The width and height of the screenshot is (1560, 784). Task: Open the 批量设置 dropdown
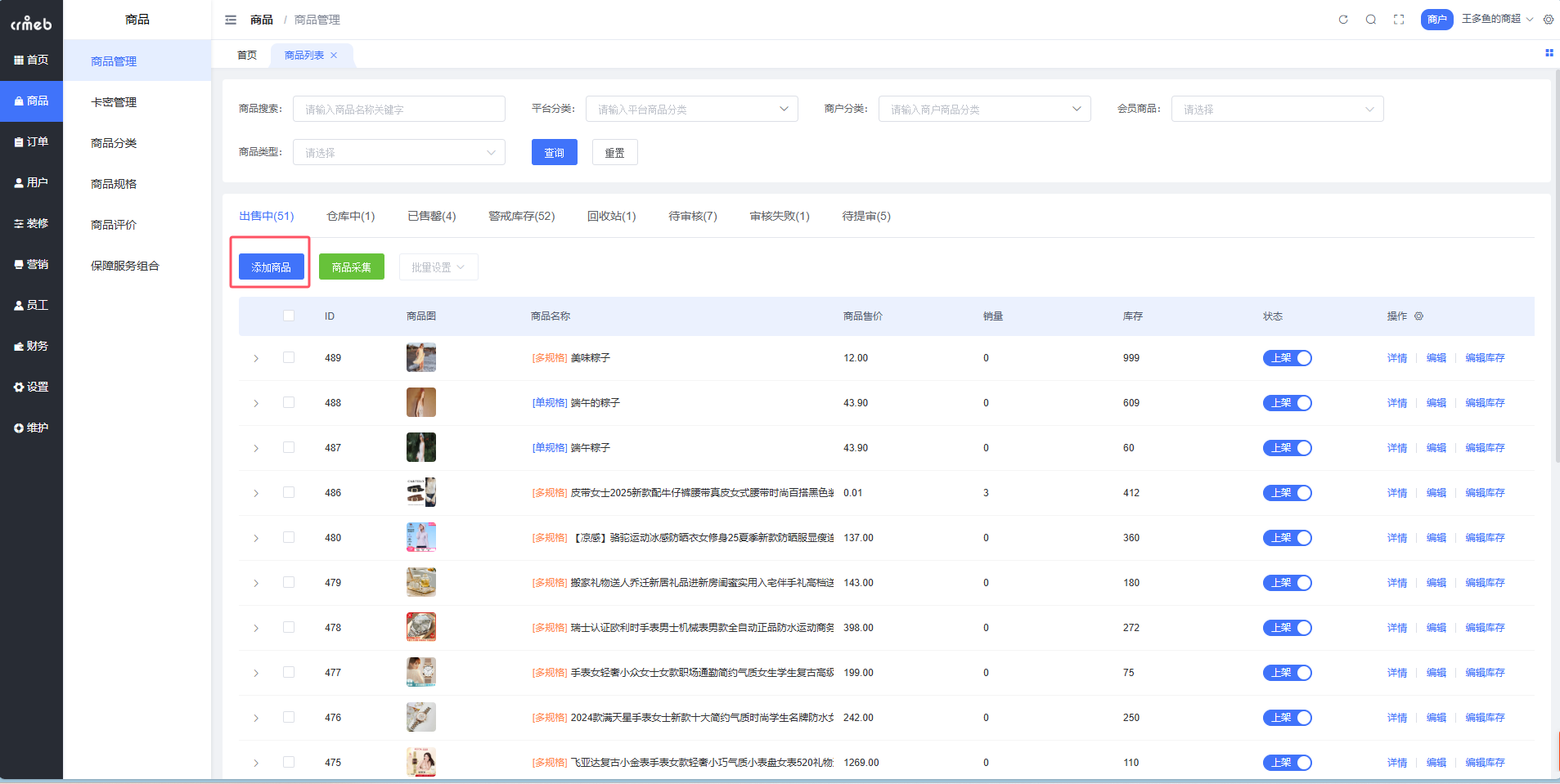point(438,267)
